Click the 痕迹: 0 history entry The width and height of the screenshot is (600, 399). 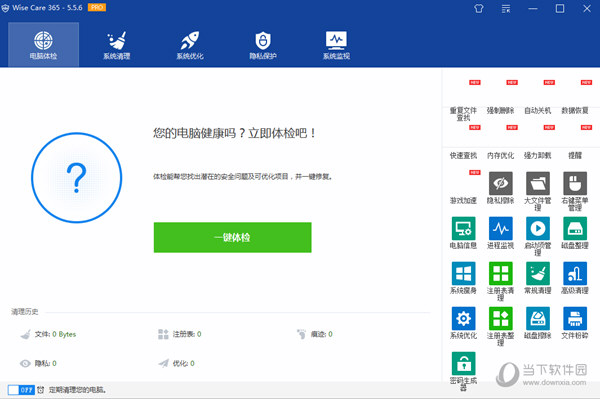click(x=315, y=334)
